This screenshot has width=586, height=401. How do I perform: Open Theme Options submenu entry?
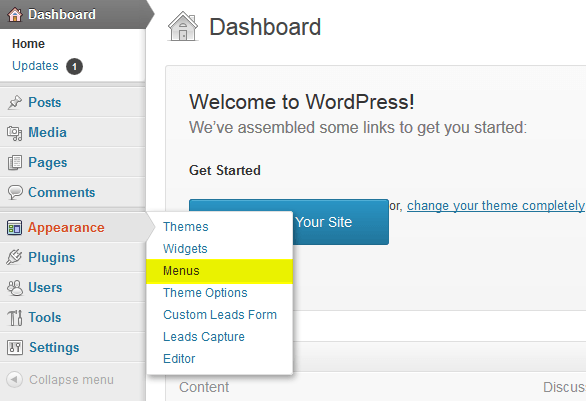click(205, 293)
